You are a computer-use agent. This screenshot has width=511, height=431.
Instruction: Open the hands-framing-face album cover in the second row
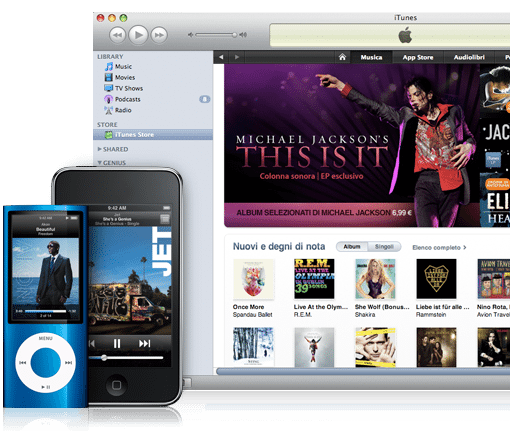coord(375,347)
